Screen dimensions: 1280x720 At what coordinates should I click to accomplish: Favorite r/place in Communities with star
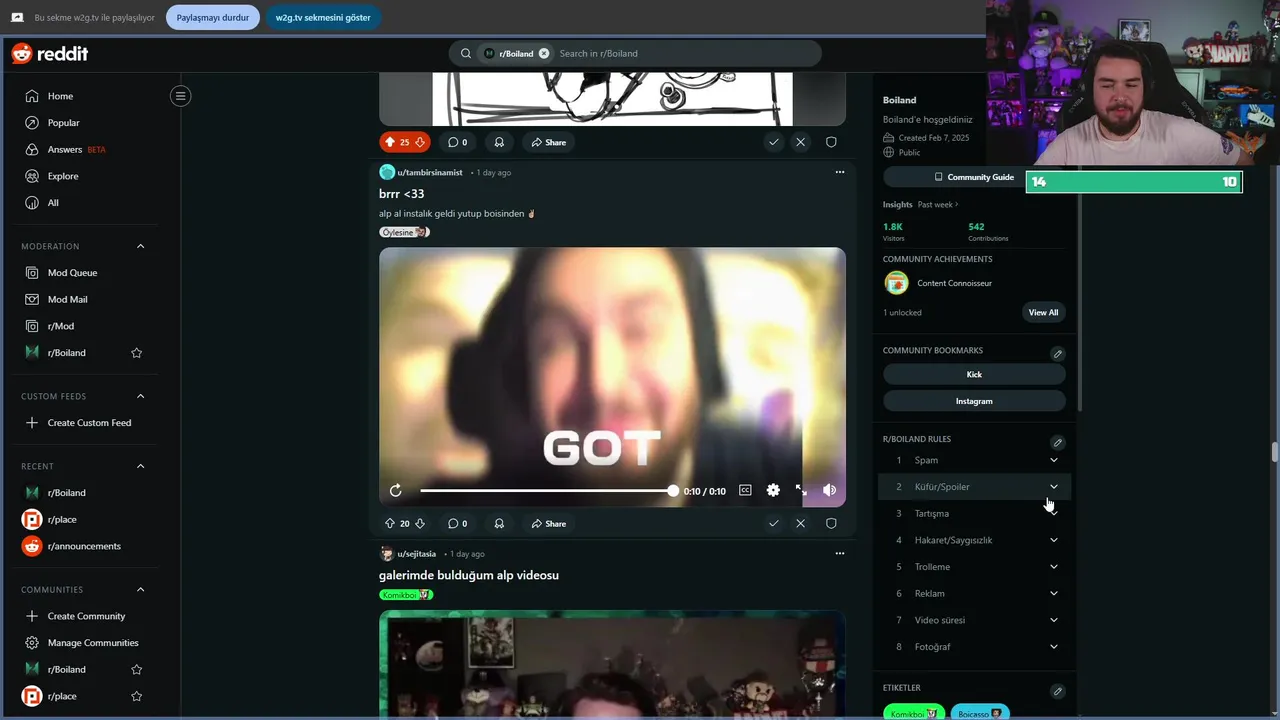137,696
